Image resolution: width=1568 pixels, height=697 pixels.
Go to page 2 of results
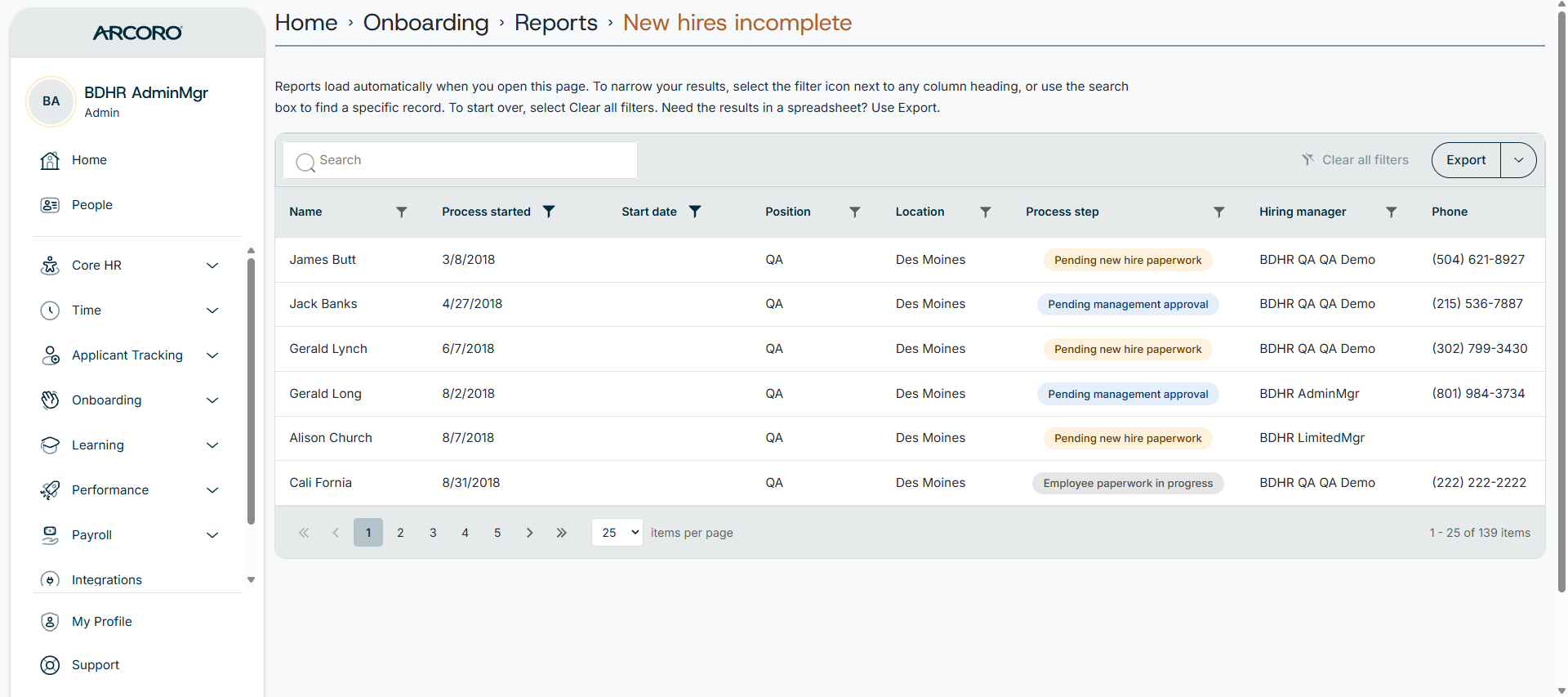(400, 533)
